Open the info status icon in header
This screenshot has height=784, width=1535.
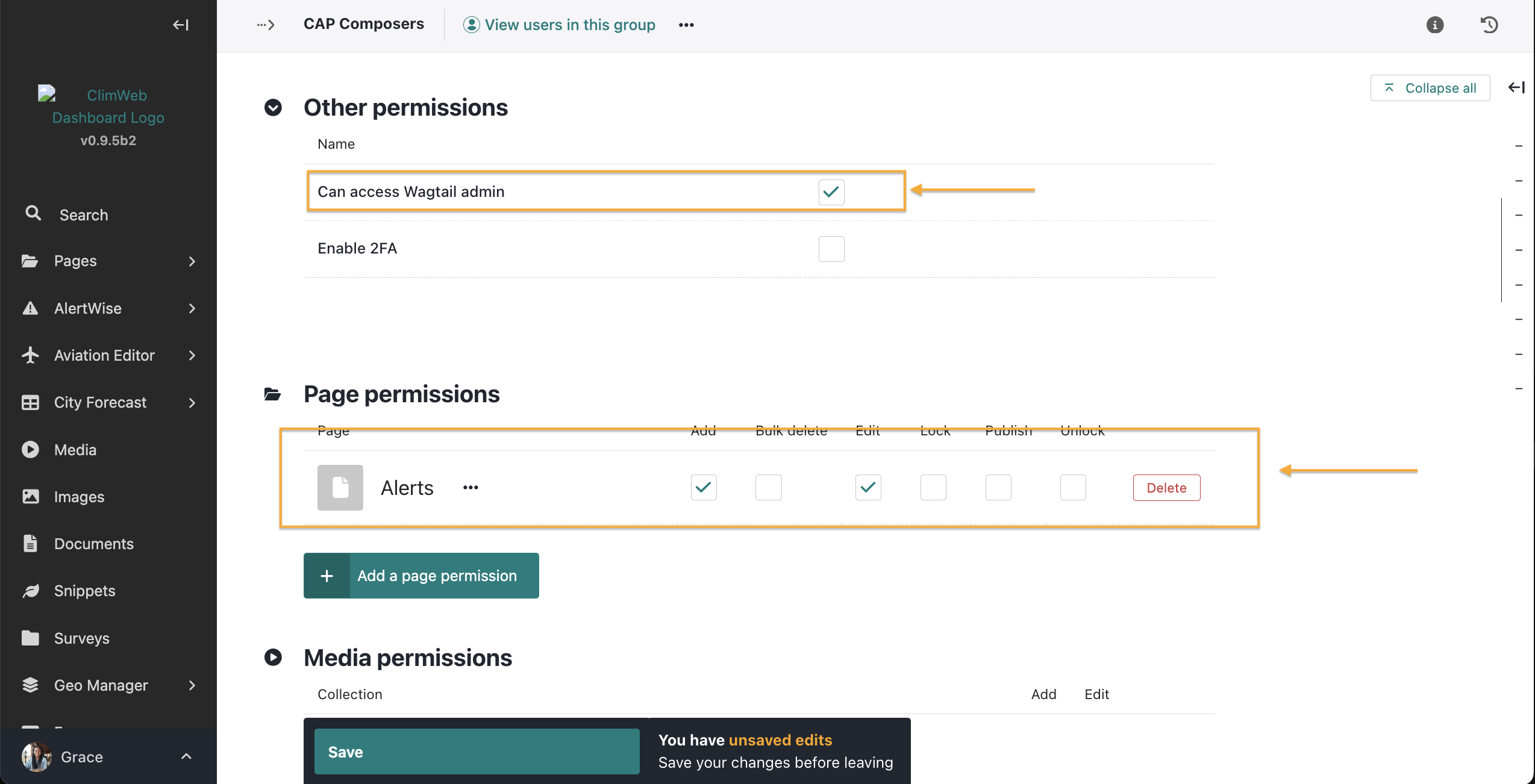[1435, 25]
